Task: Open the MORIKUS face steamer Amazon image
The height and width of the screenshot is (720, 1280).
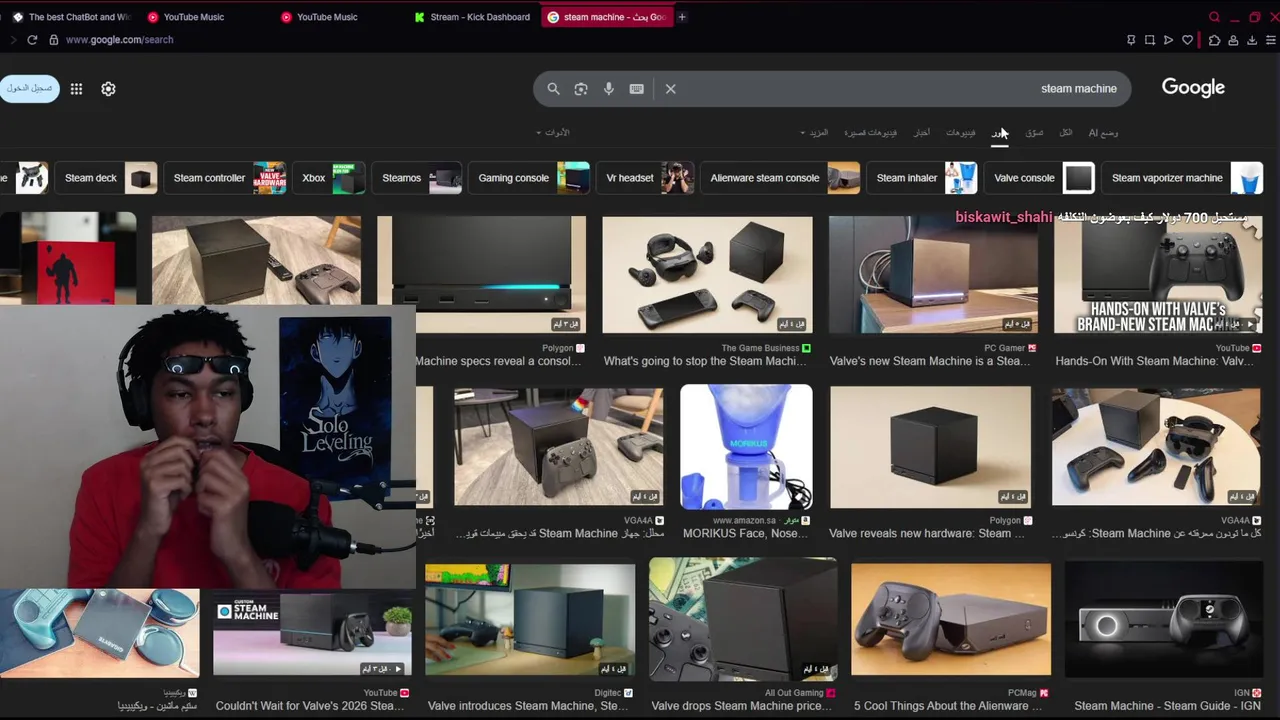Action: click(746, 446)
